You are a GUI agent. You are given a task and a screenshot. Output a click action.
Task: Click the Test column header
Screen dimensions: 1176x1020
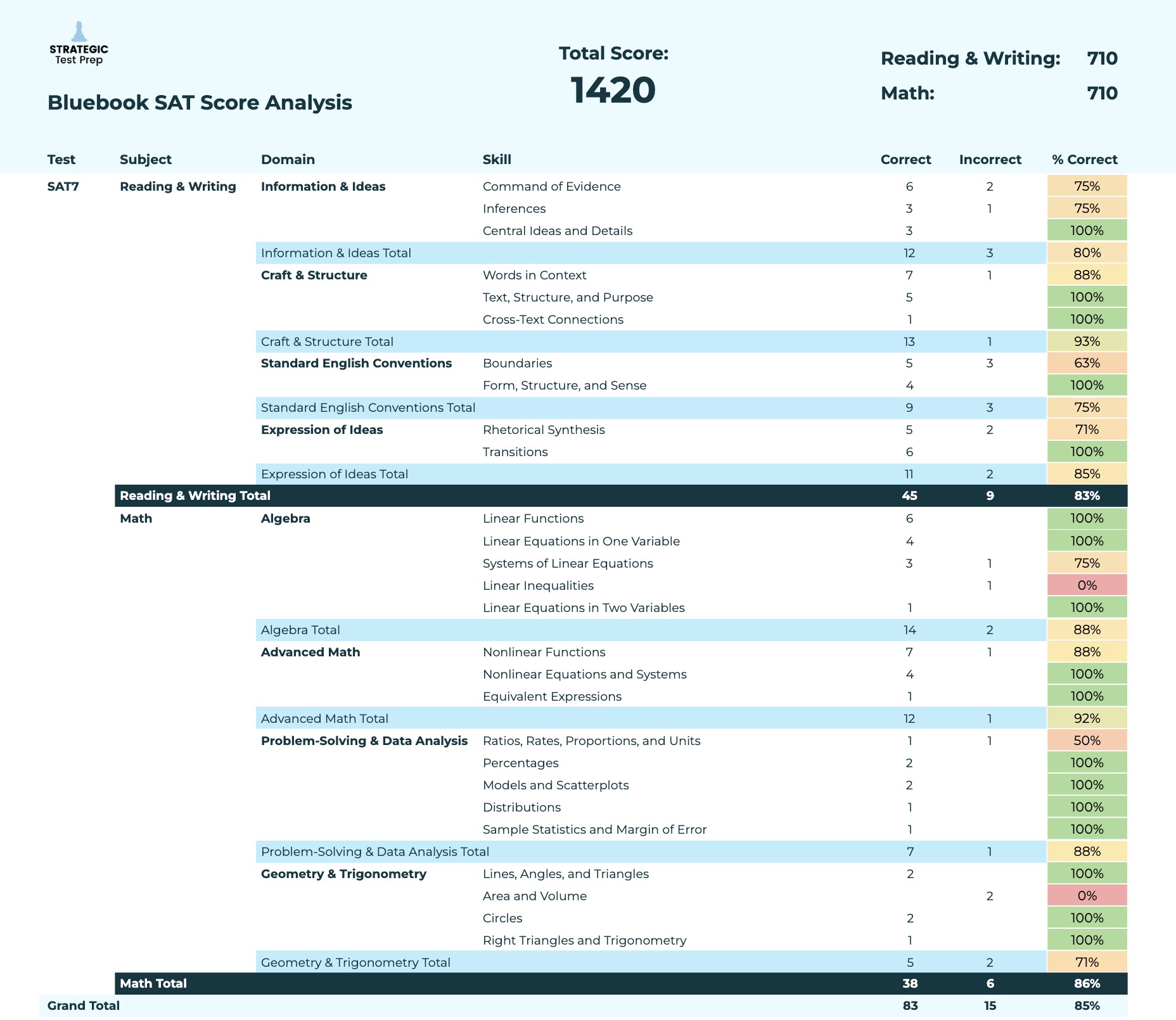click(61, 160)
